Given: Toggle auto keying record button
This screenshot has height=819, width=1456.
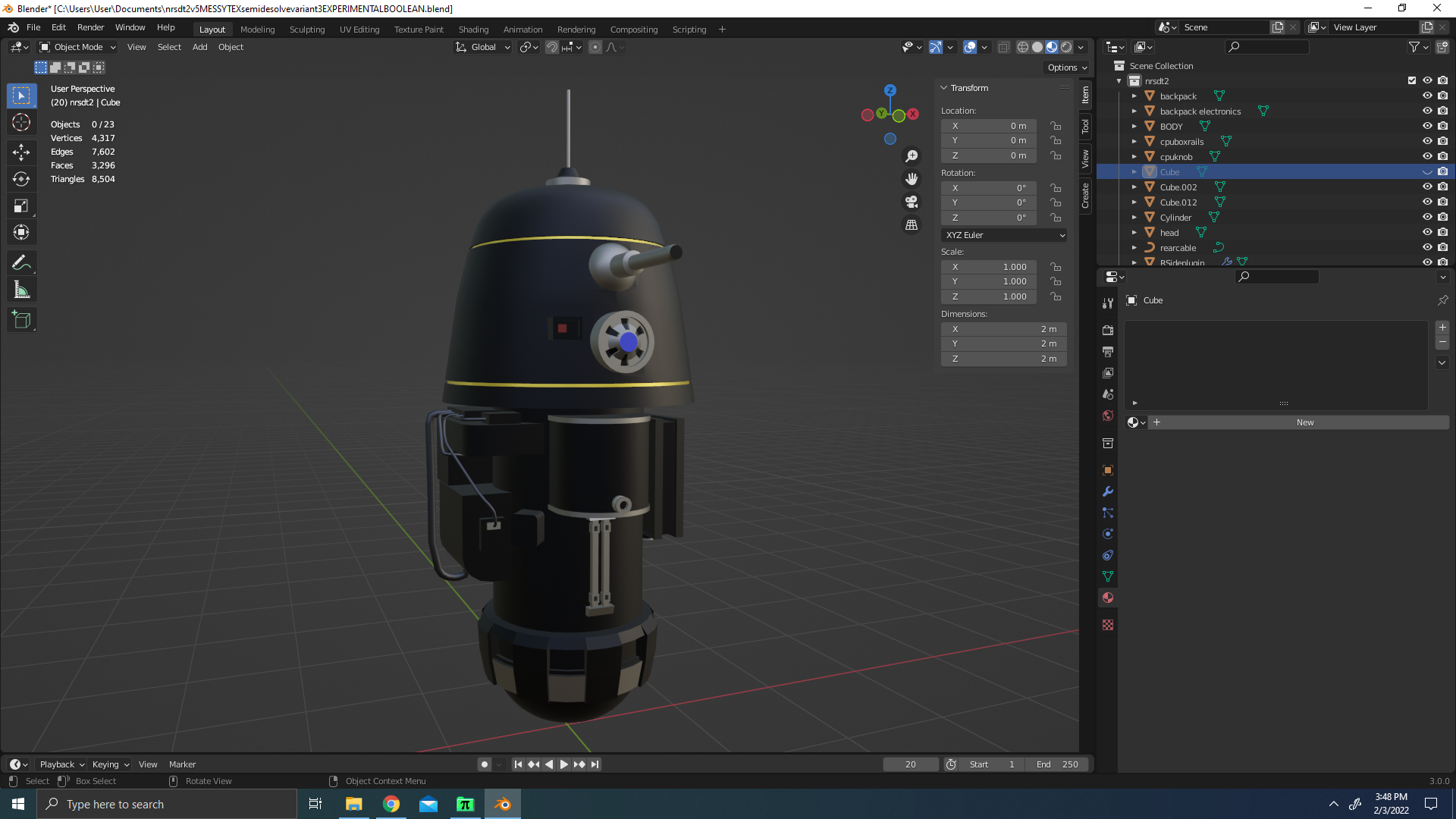Looking at the screenshot, I should tap(485, 764).
